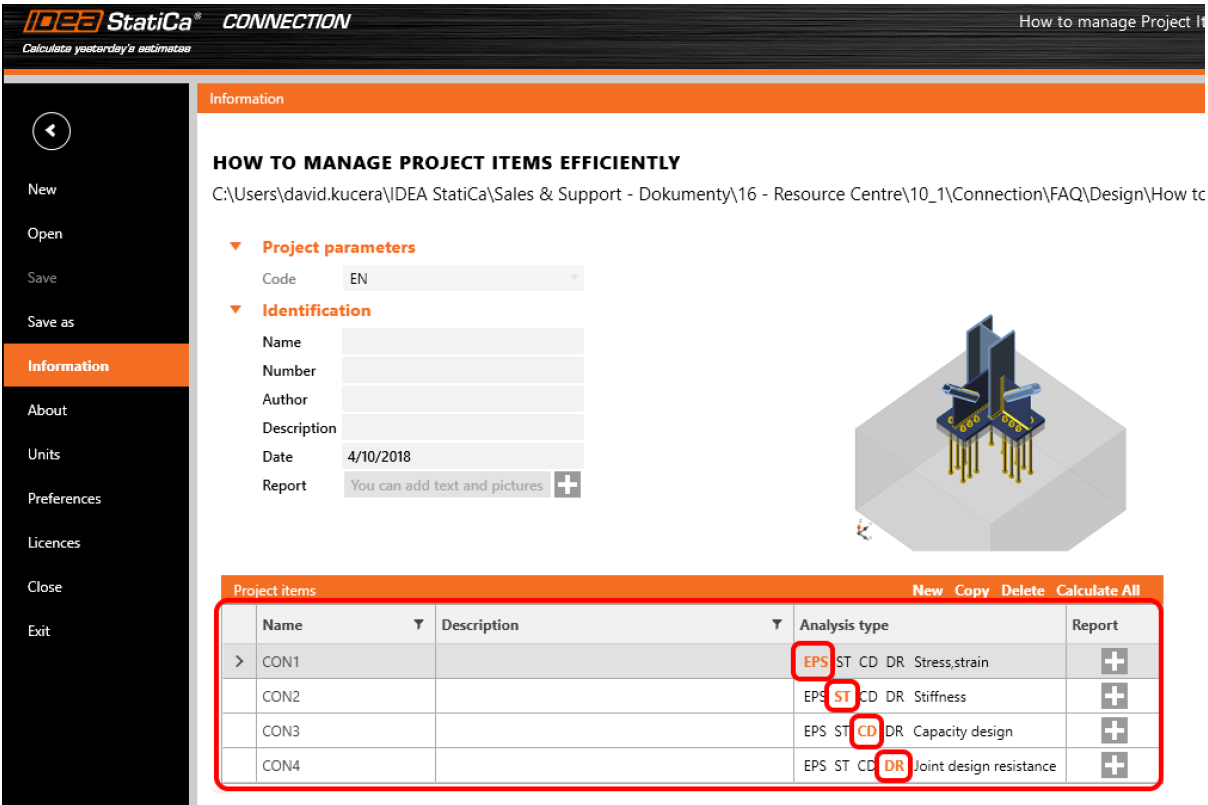Click the 'Capacity design' label in CON3

coord(963,731)
